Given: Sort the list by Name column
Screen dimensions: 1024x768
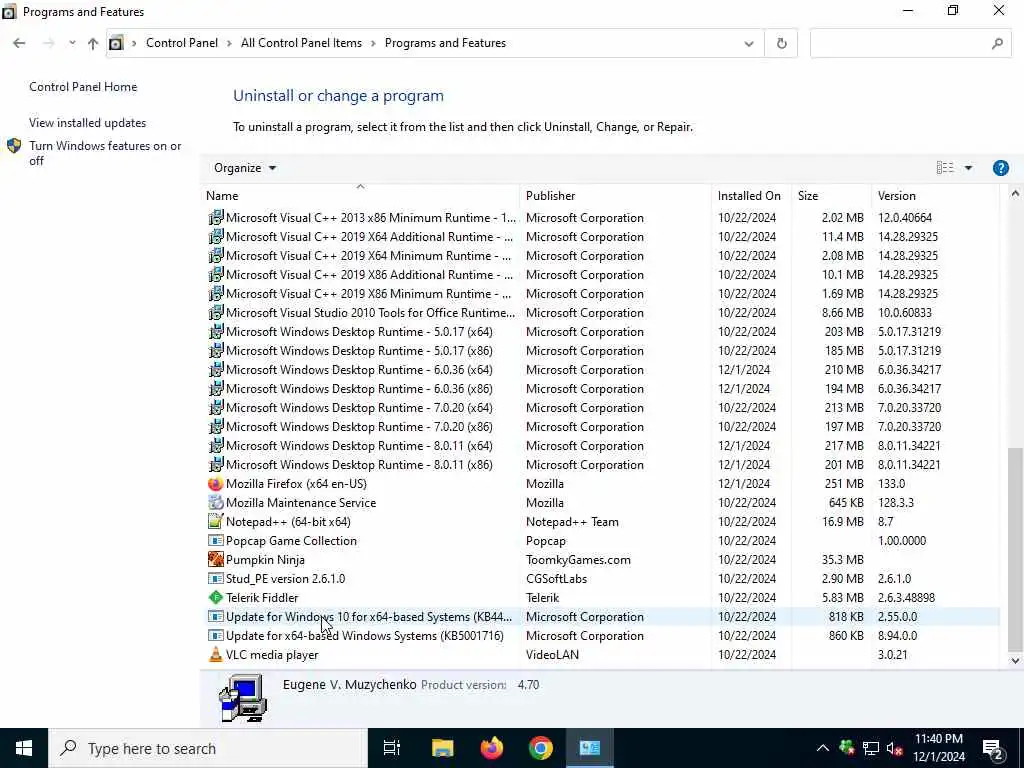Looking at the screenshot, I should [x=360, y=195].
